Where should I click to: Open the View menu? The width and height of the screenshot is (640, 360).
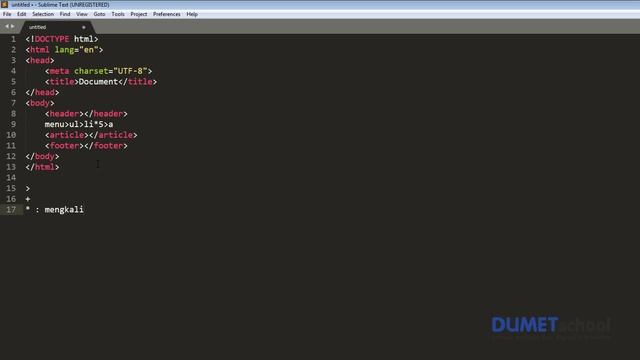[x=82, y=14]
